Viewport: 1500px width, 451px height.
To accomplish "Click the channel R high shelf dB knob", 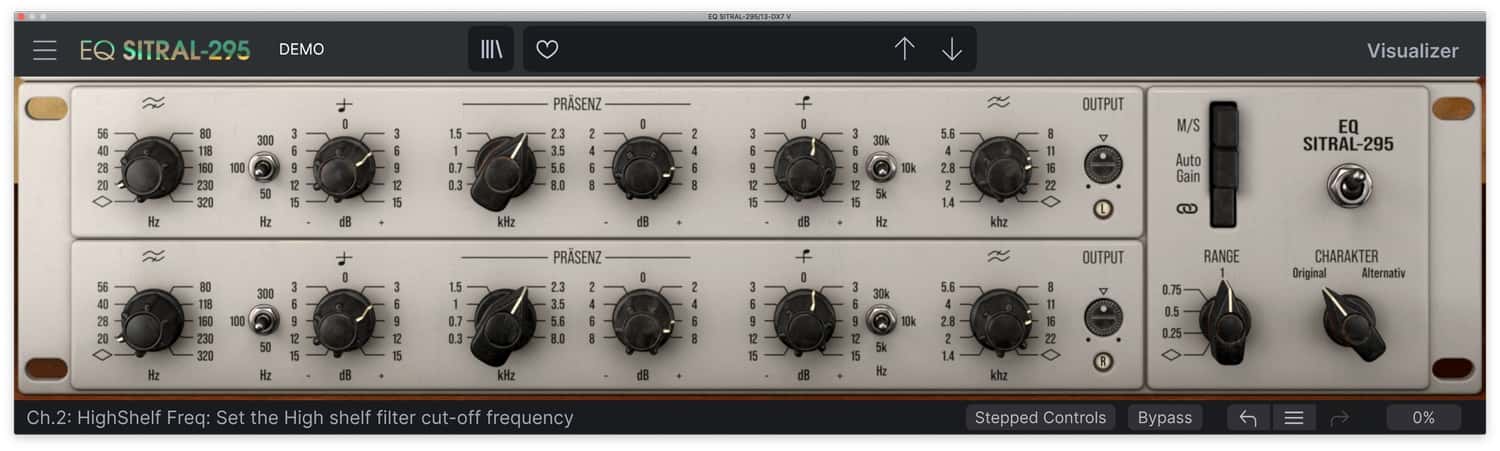I will coord(804,320).
